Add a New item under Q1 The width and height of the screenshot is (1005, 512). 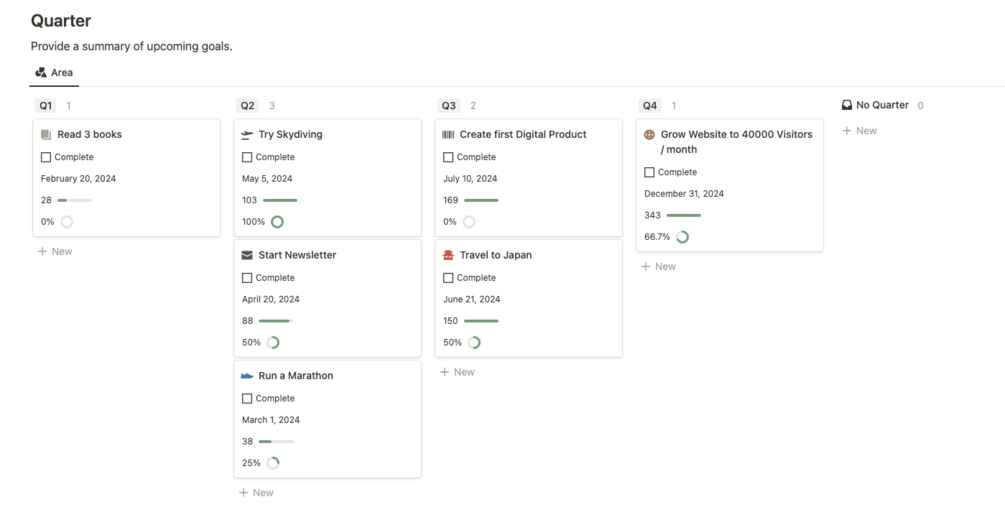click(x=55, y=252)
